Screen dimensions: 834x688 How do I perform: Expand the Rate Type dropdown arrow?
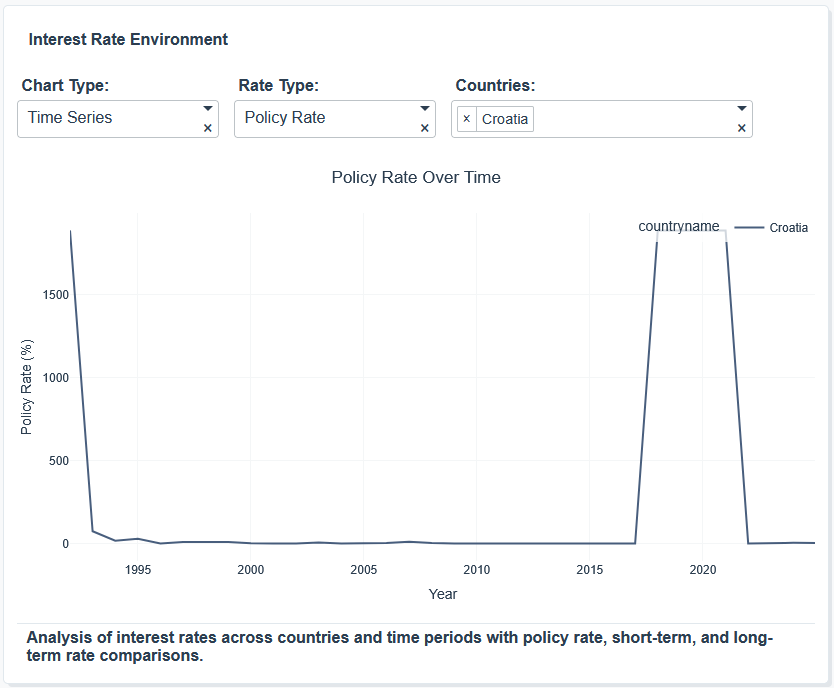[x=425, y=108]
